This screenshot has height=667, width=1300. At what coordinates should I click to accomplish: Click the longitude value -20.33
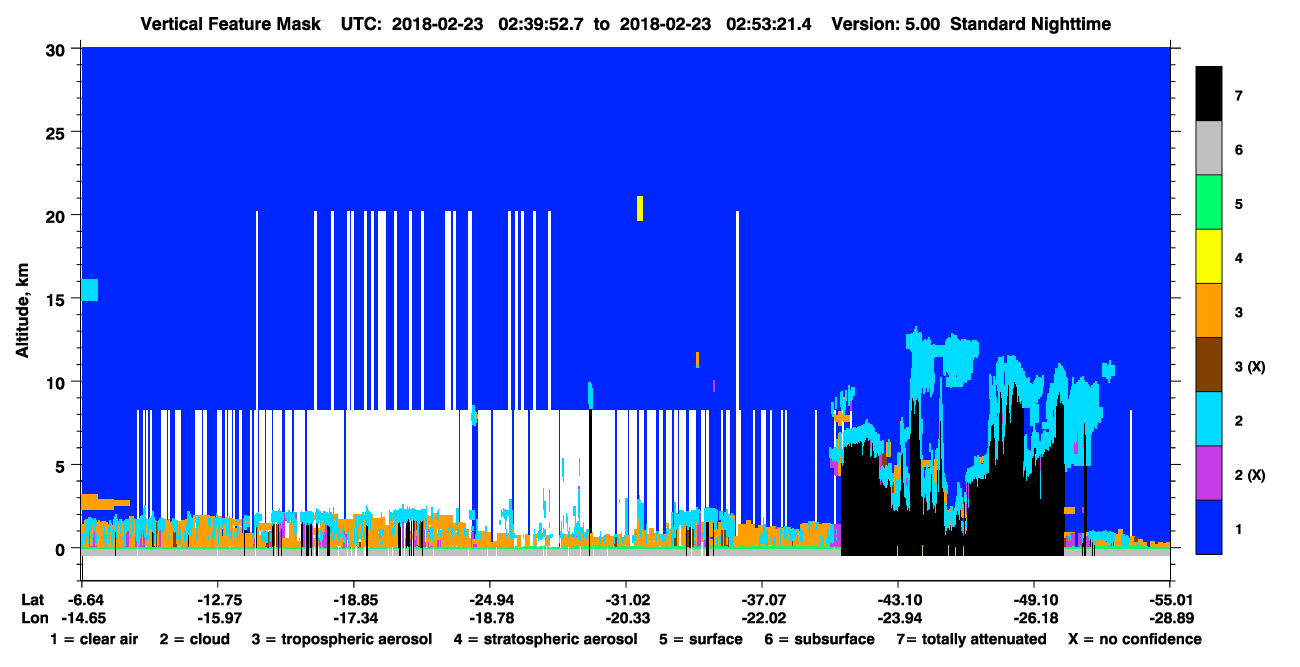[x=626, y=618]
